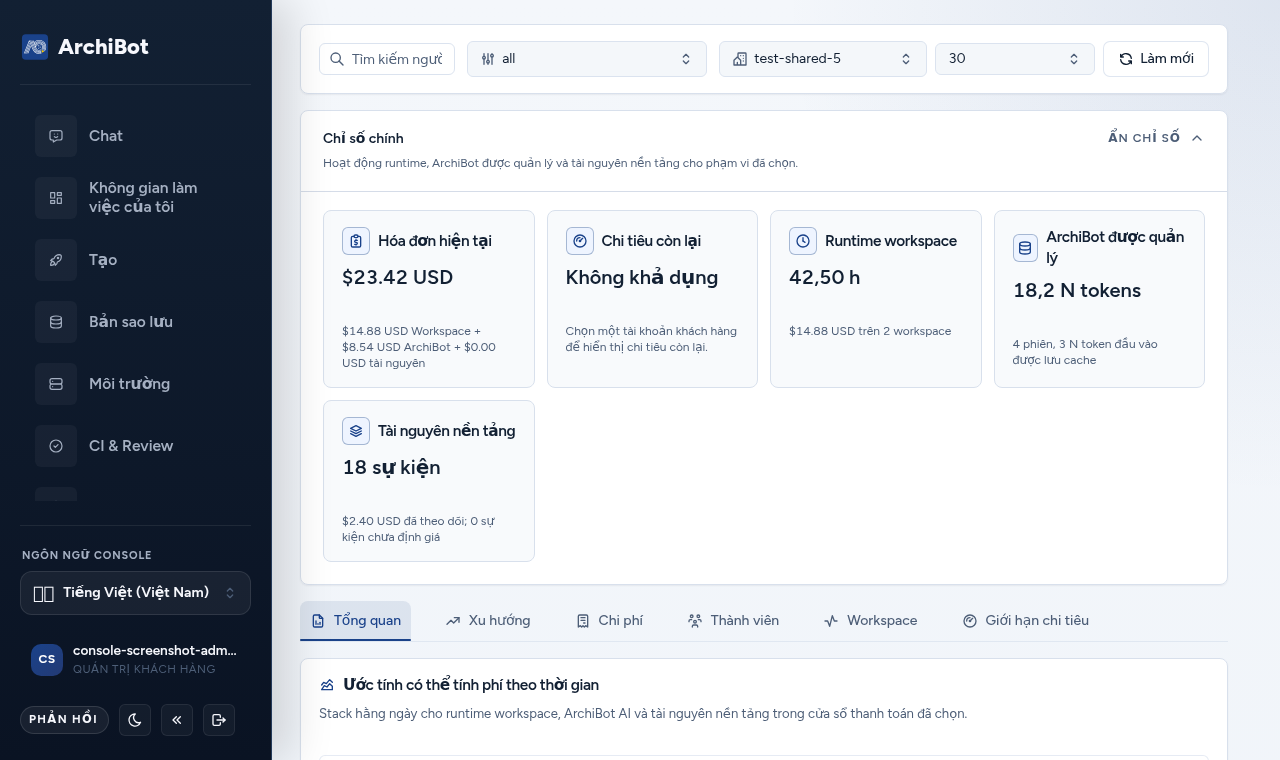The width and height of the screenshot is (1280, 760).
Task: Click the Không khả dụng value
Action: click(642, 277)
